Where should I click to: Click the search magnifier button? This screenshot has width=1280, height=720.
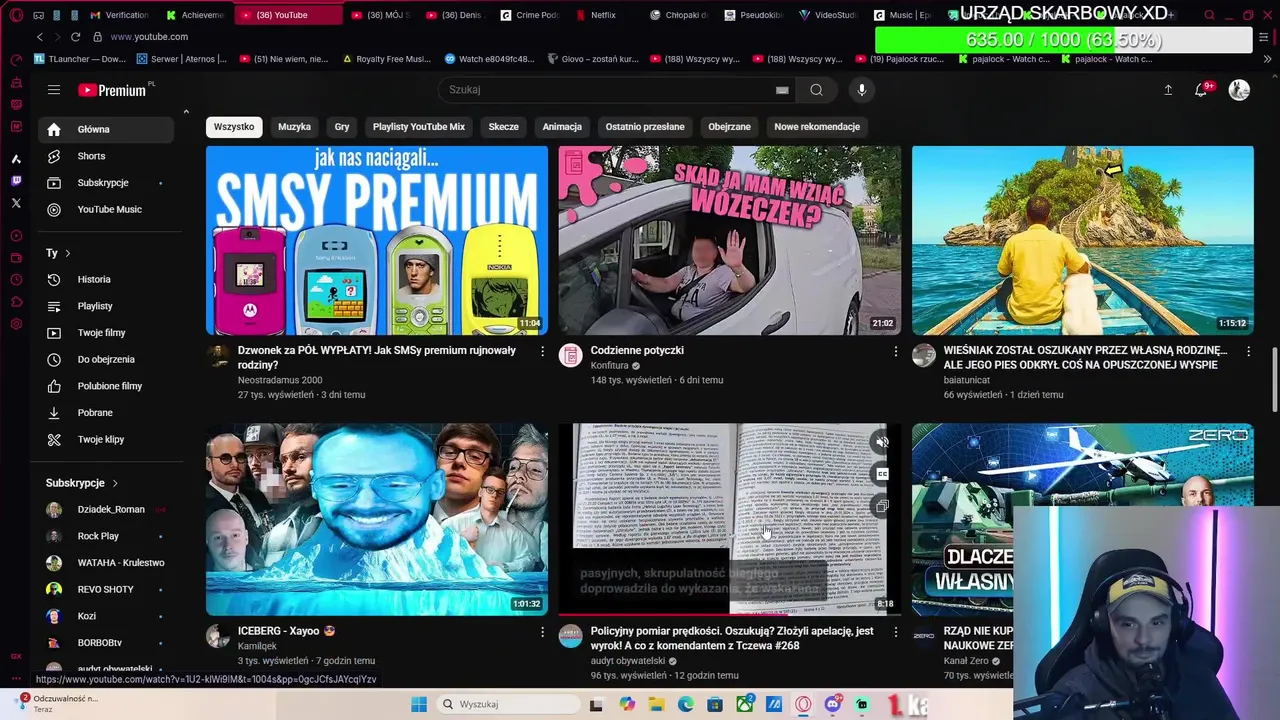[816, 90]
